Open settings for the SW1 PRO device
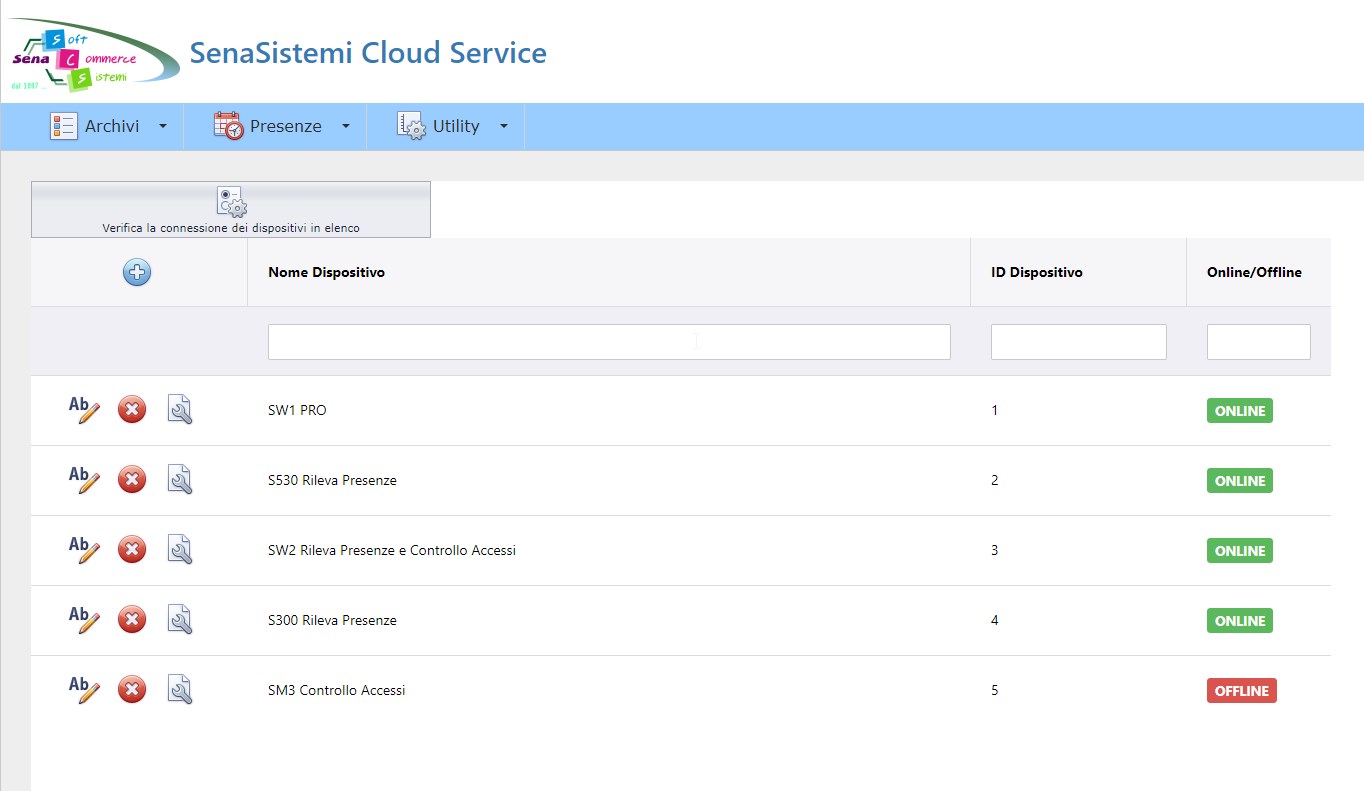This screenshot has height=791, width=1364. pyautogui.click(x=180, y=409)
